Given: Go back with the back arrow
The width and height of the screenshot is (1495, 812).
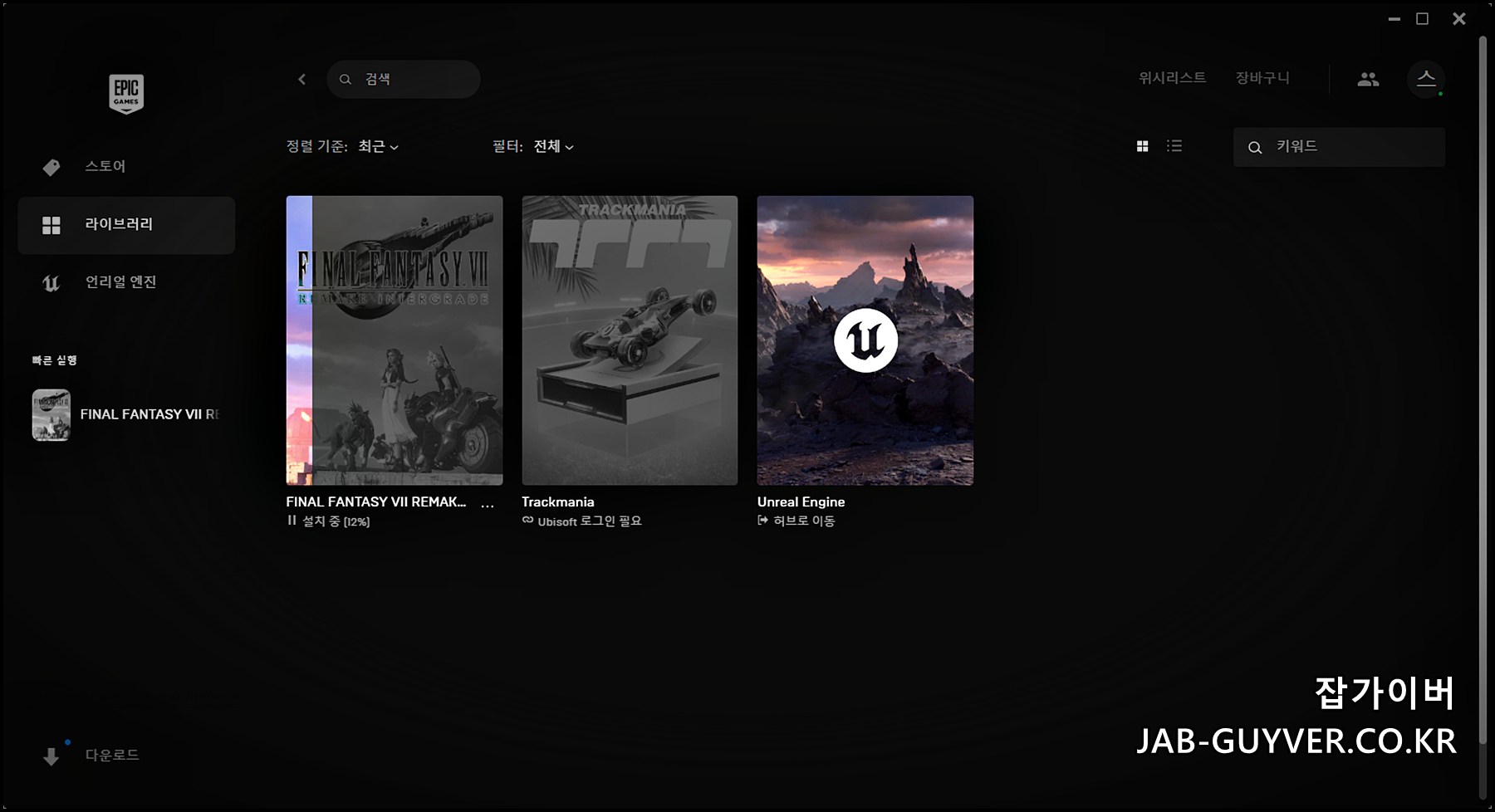Looking at the screenshot, I should (301, 79).
